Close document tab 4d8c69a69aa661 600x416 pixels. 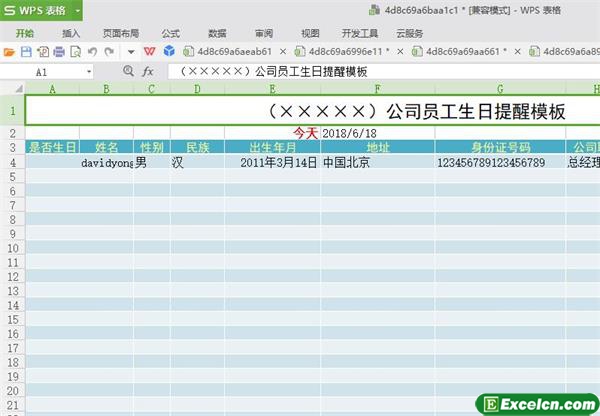(x=517, y=51)
